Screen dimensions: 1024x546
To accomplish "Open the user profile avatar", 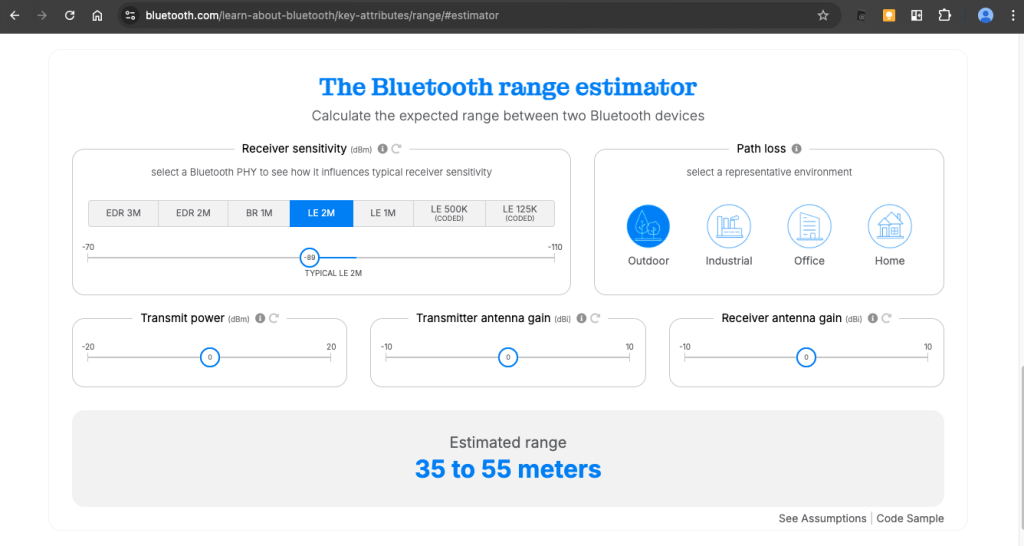I will pos(985,15).
